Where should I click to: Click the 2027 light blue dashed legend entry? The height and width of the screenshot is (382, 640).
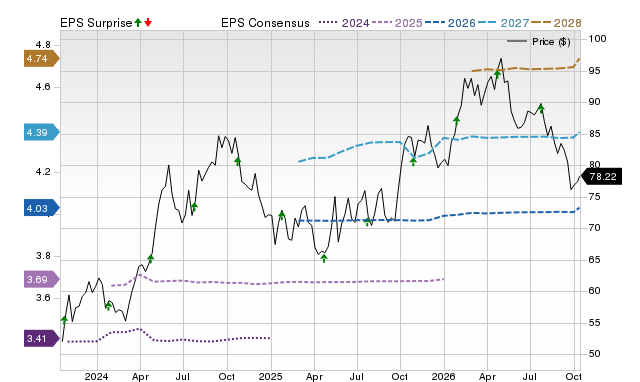(503, 23)
